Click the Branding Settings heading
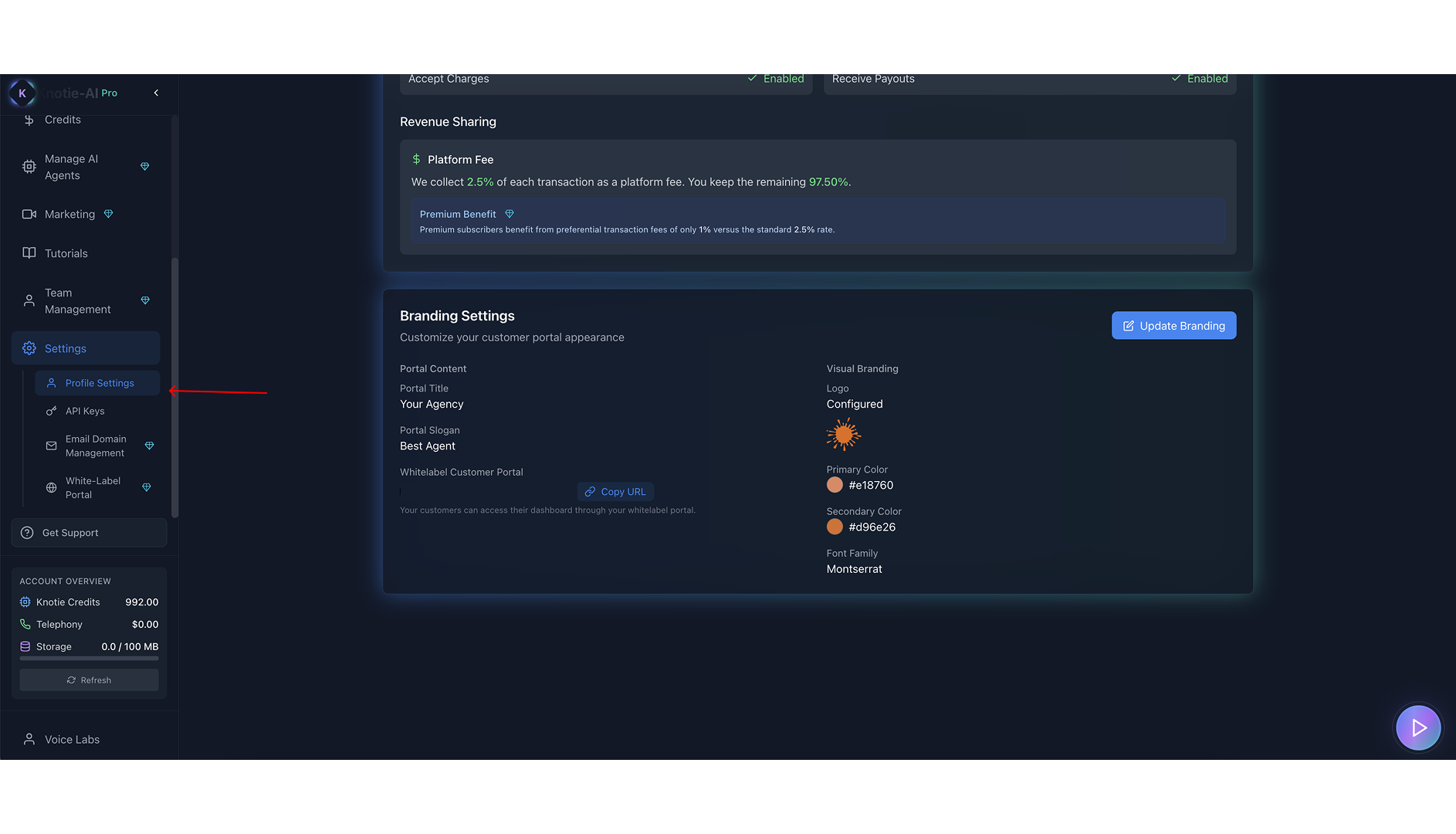The image size is (1456, 834). 457,316
